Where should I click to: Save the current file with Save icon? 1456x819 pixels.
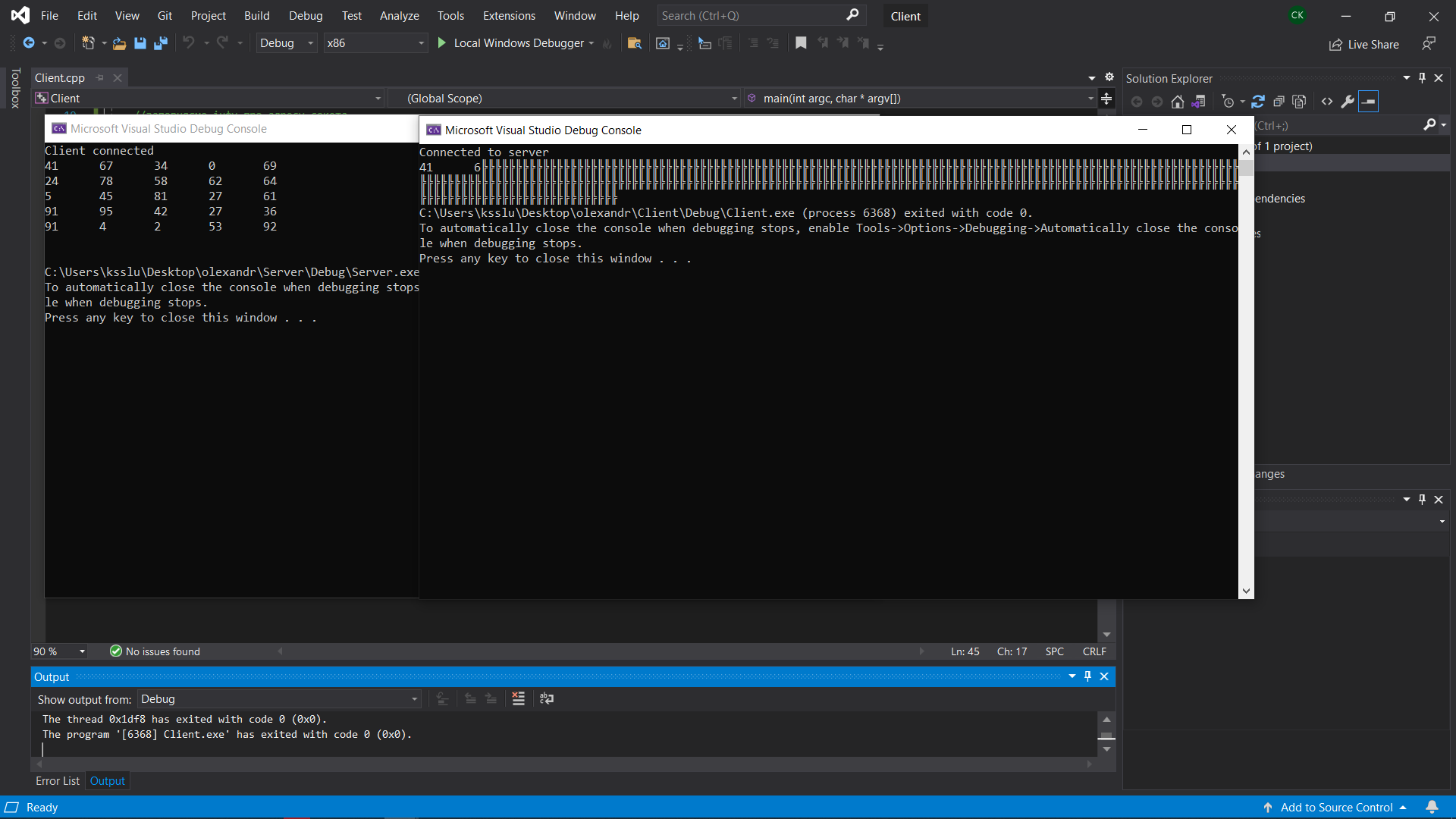(x=140, y=43)
